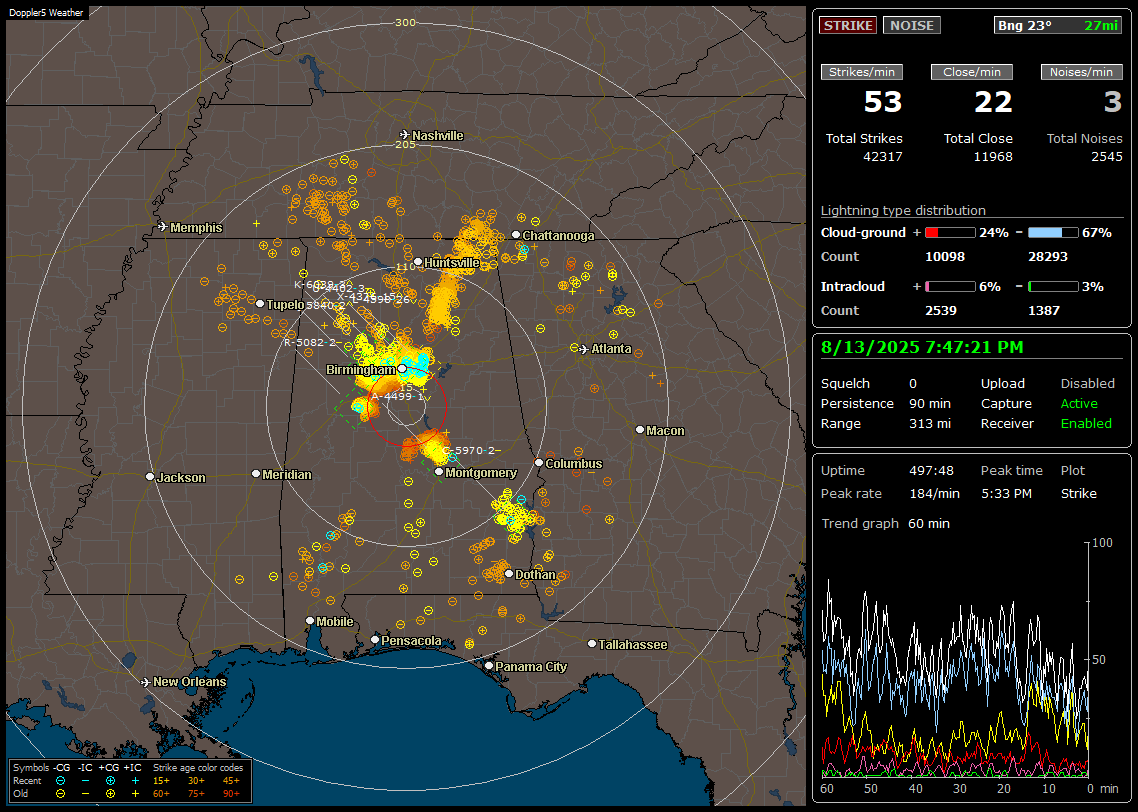This screenshot has width=1138, height=812.
Task: Click the Old +CG symbol in legend
Action: [x=110, y=794]
